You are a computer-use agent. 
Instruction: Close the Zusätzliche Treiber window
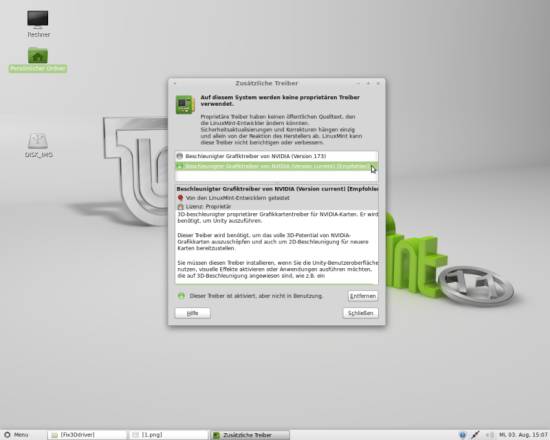pos(378,83)
